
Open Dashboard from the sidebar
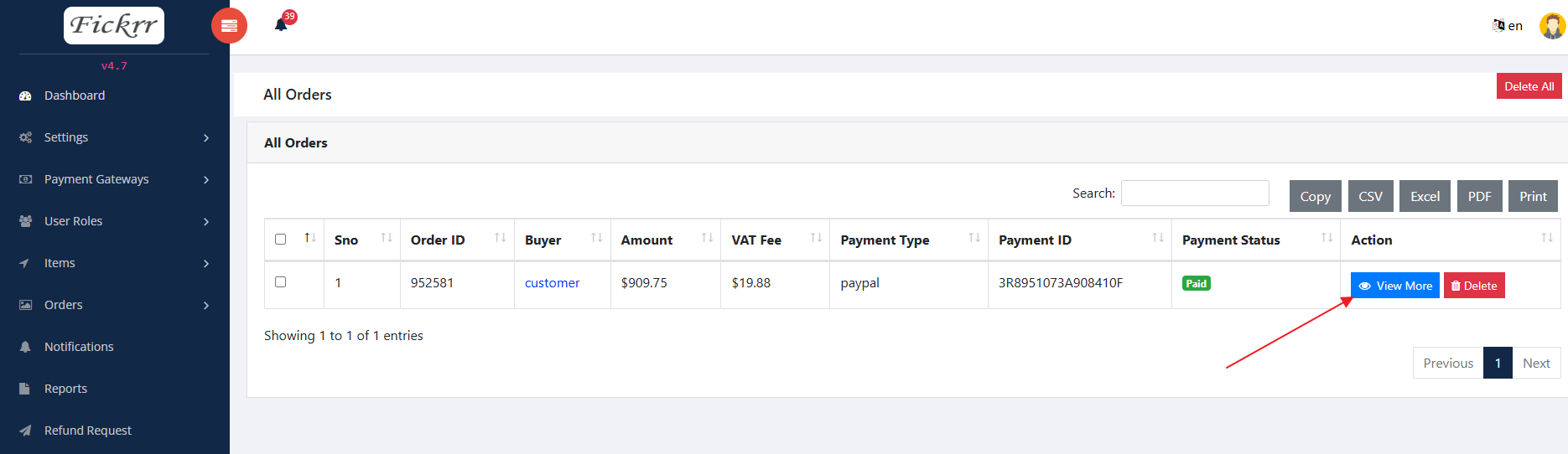(75, 95)
